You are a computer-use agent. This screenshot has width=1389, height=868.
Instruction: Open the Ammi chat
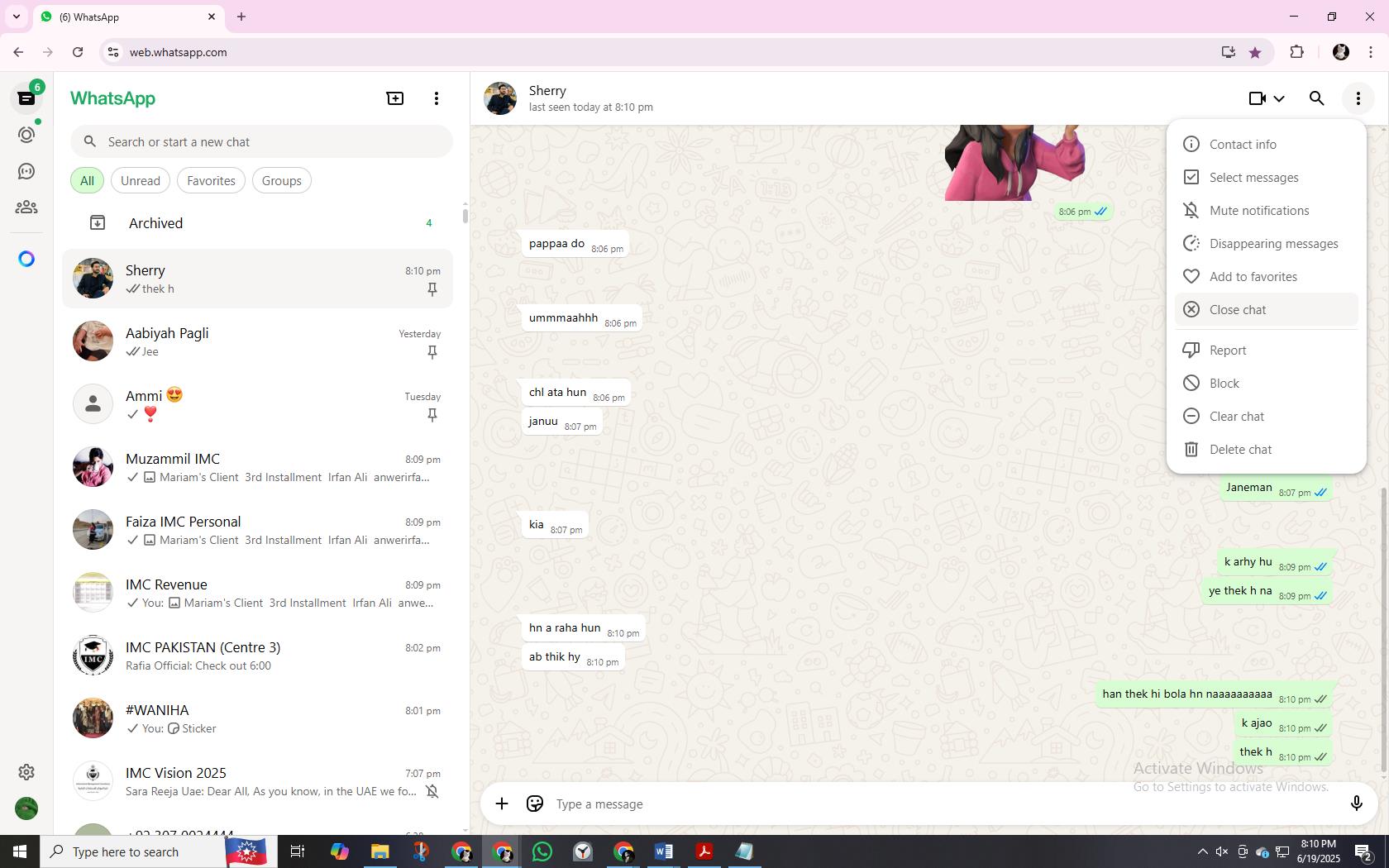[257, 404]
